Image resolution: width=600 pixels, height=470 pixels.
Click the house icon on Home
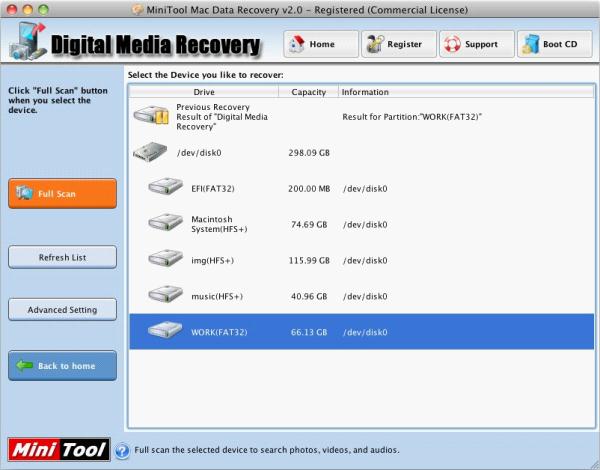coord(297,44)
